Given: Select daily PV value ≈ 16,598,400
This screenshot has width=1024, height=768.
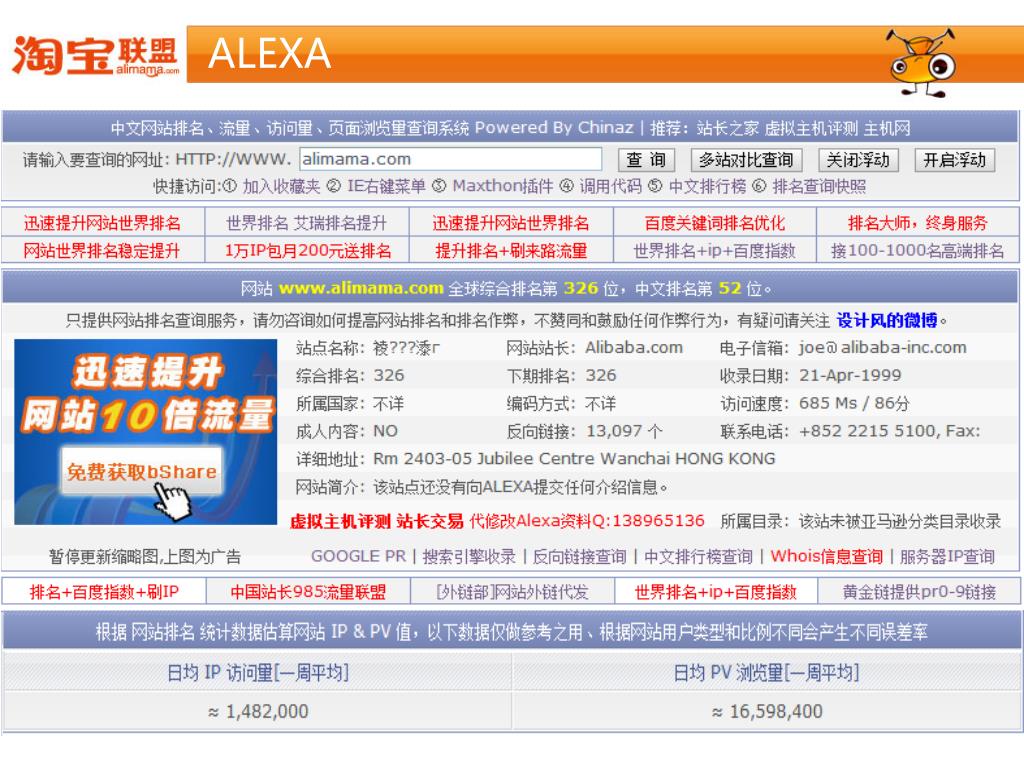Looking at the screenshot, I should point(767,711).
